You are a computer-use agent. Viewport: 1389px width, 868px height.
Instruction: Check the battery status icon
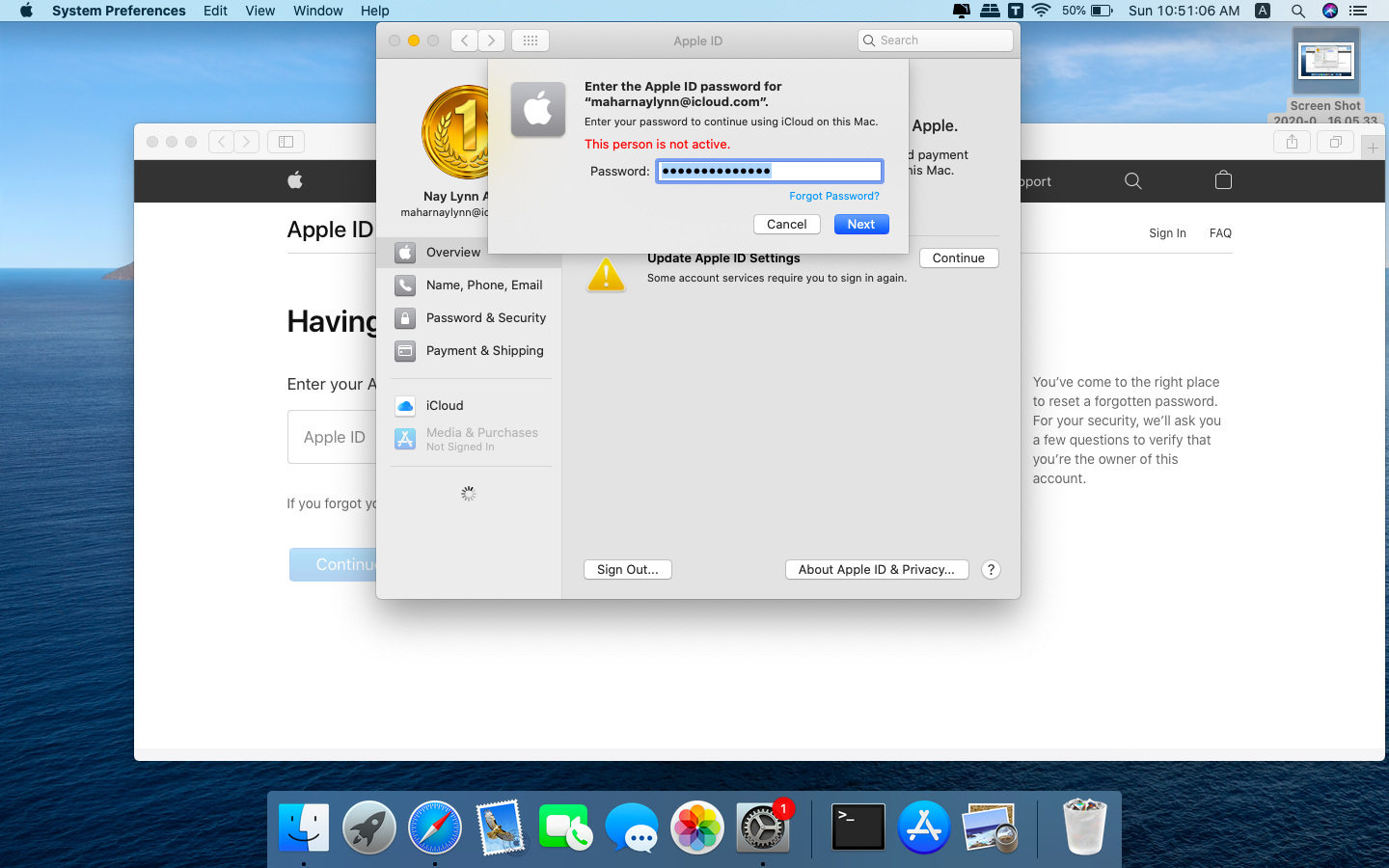(1102, 11)
